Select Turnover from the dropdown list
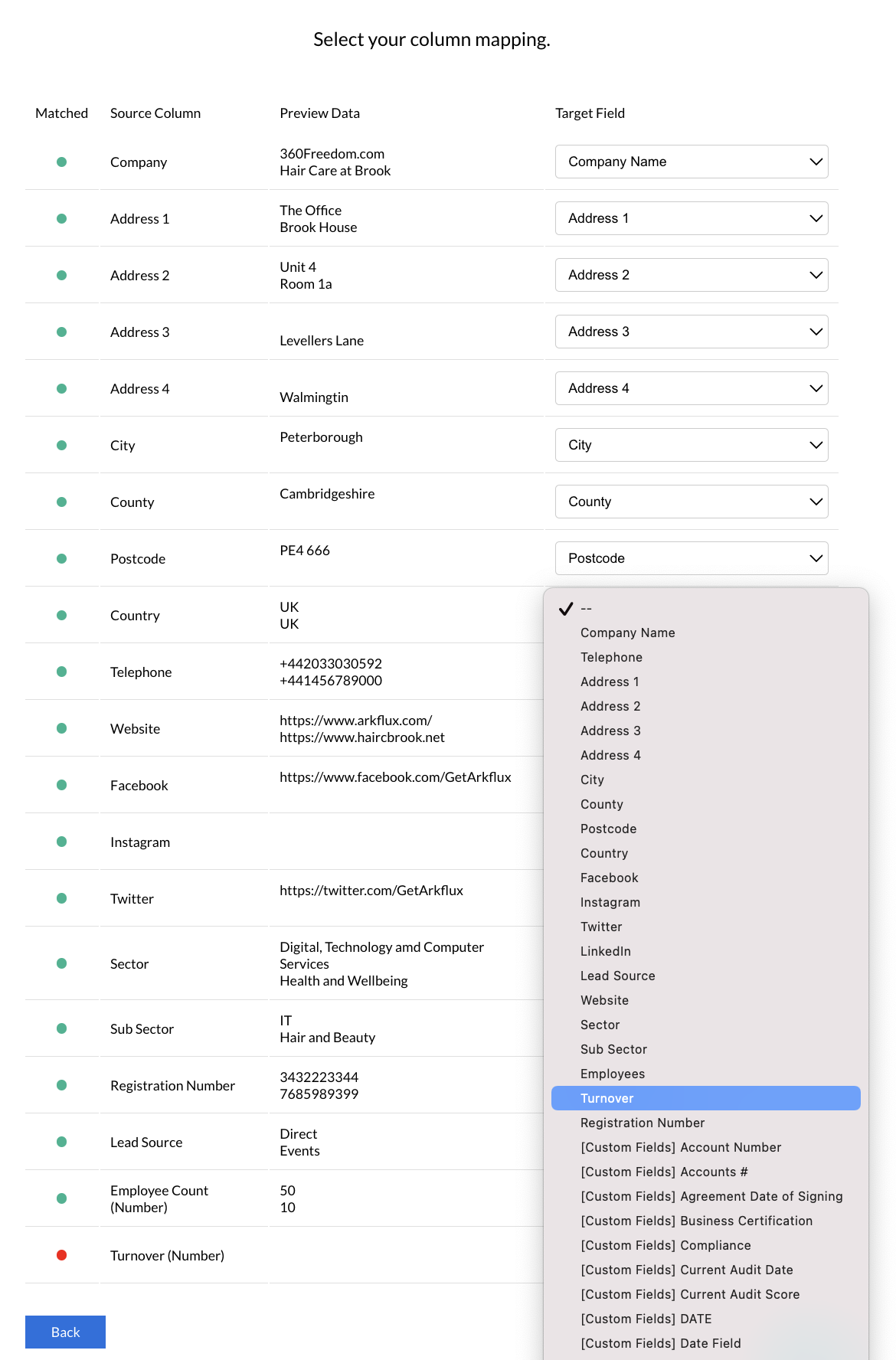Screen dimensions: 896x1360 tap(607, 1098)
